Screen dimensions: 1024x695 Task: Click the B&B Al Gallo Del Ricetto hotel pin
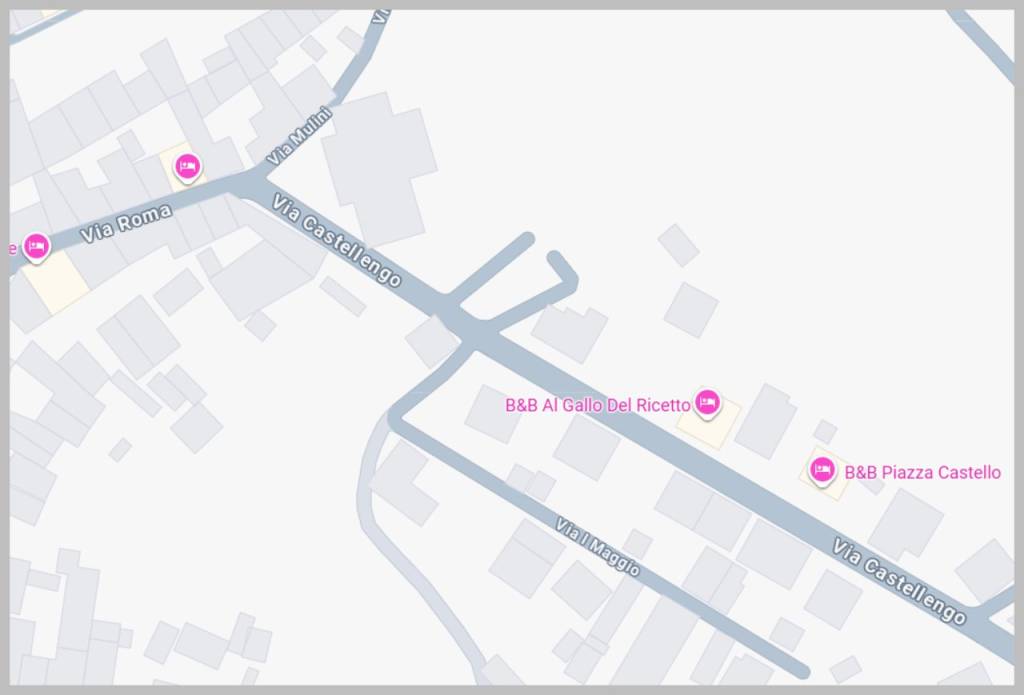coord(707,402)
